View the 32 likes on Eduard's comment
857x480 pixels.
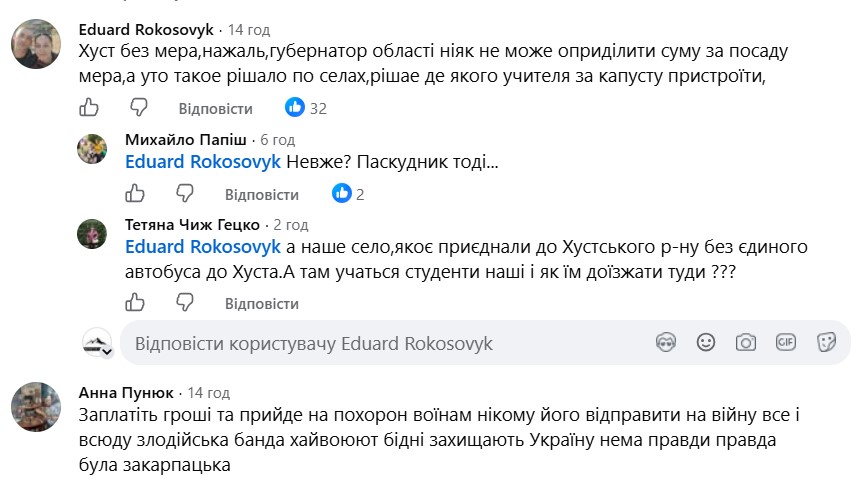[306, 108]
